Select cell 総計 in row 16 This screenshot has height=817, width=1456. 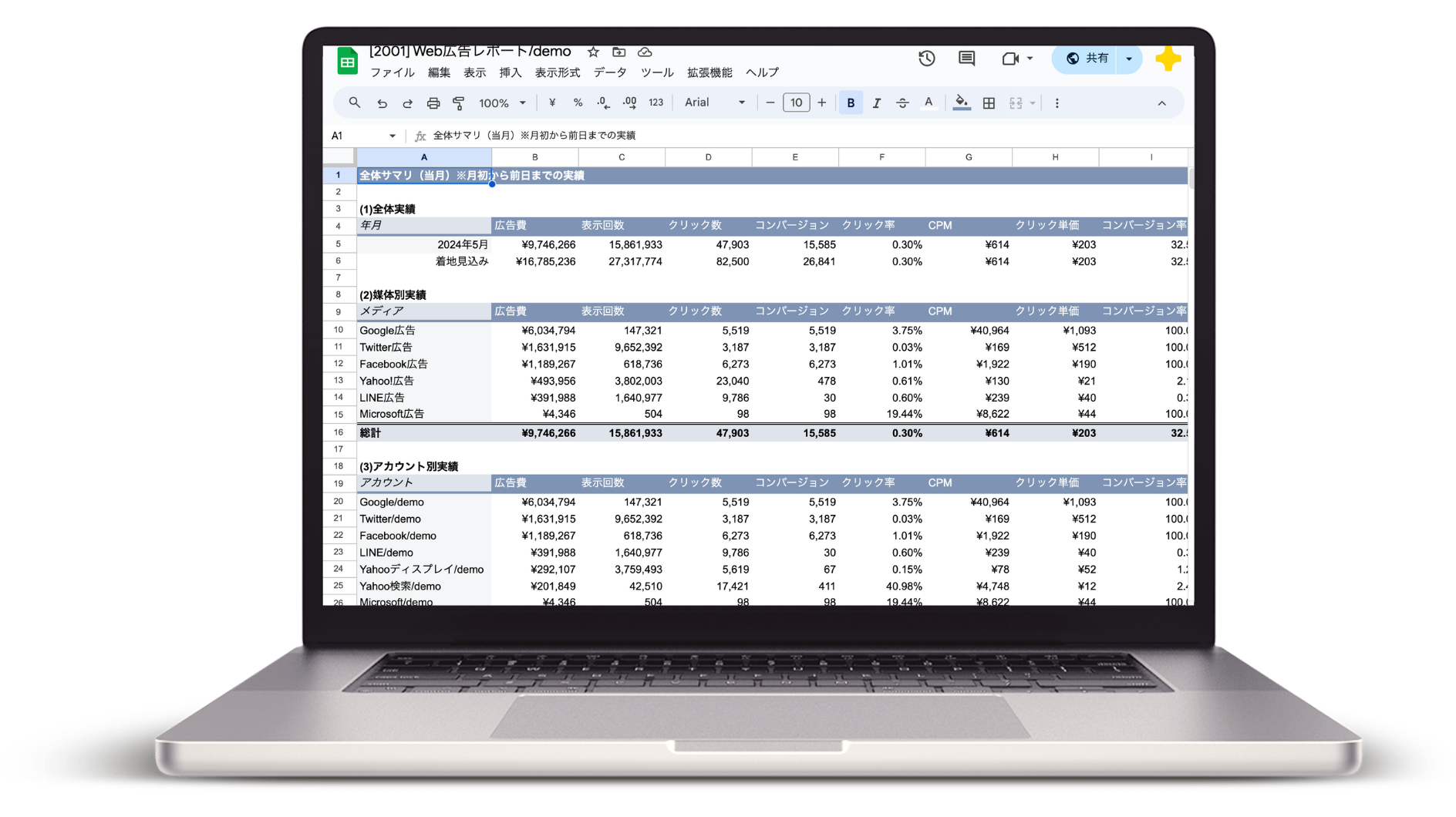(423, 433)
